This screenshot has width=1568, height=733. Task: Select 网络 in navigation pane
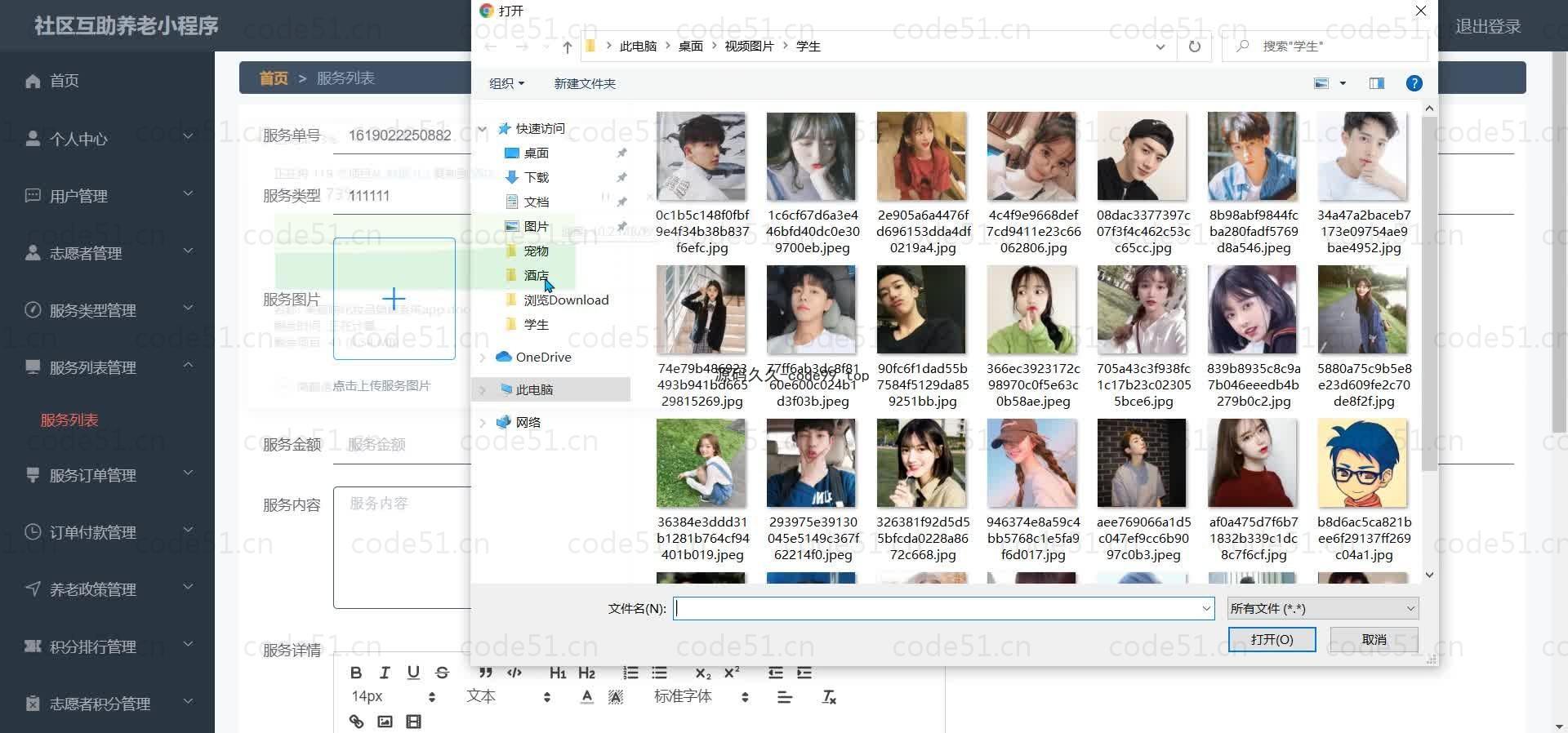click(x=528, y=422)
